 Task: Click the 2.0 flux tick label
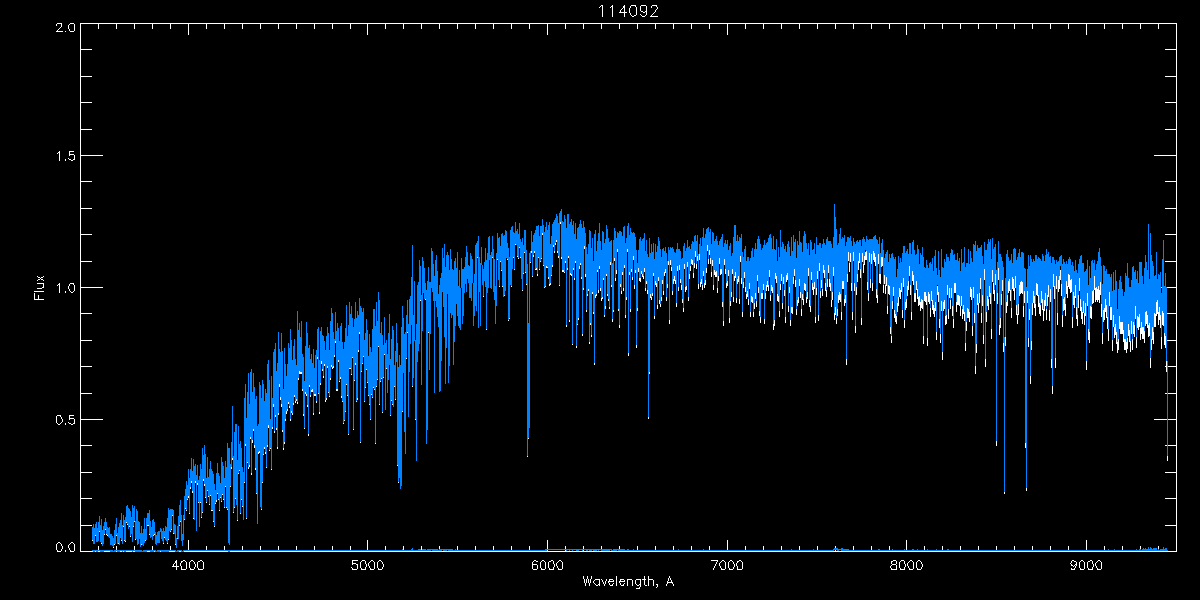click(65, 27)
